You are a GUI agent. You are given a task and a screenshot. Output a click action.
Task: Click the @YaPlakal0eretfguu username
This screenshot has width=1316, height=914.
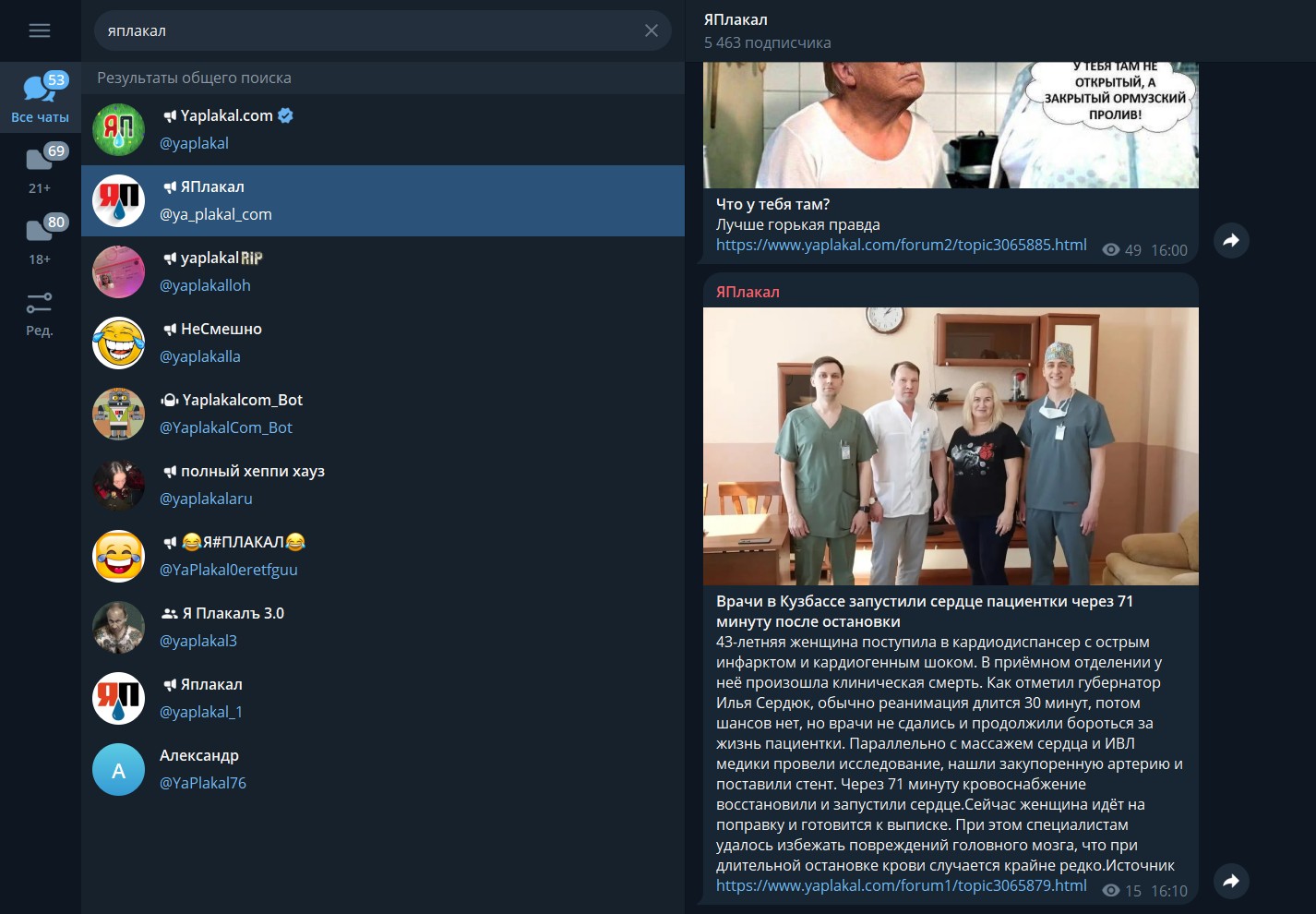(229, 570)
